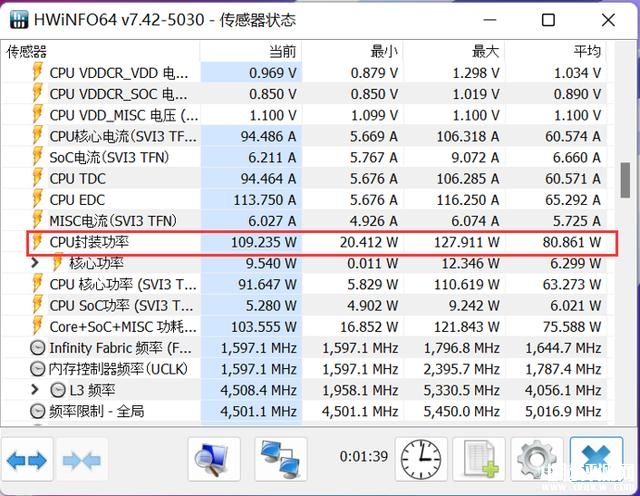Screen dimensions: 640x496
Task: Click the log file with plus button
Action: point(479,460)
